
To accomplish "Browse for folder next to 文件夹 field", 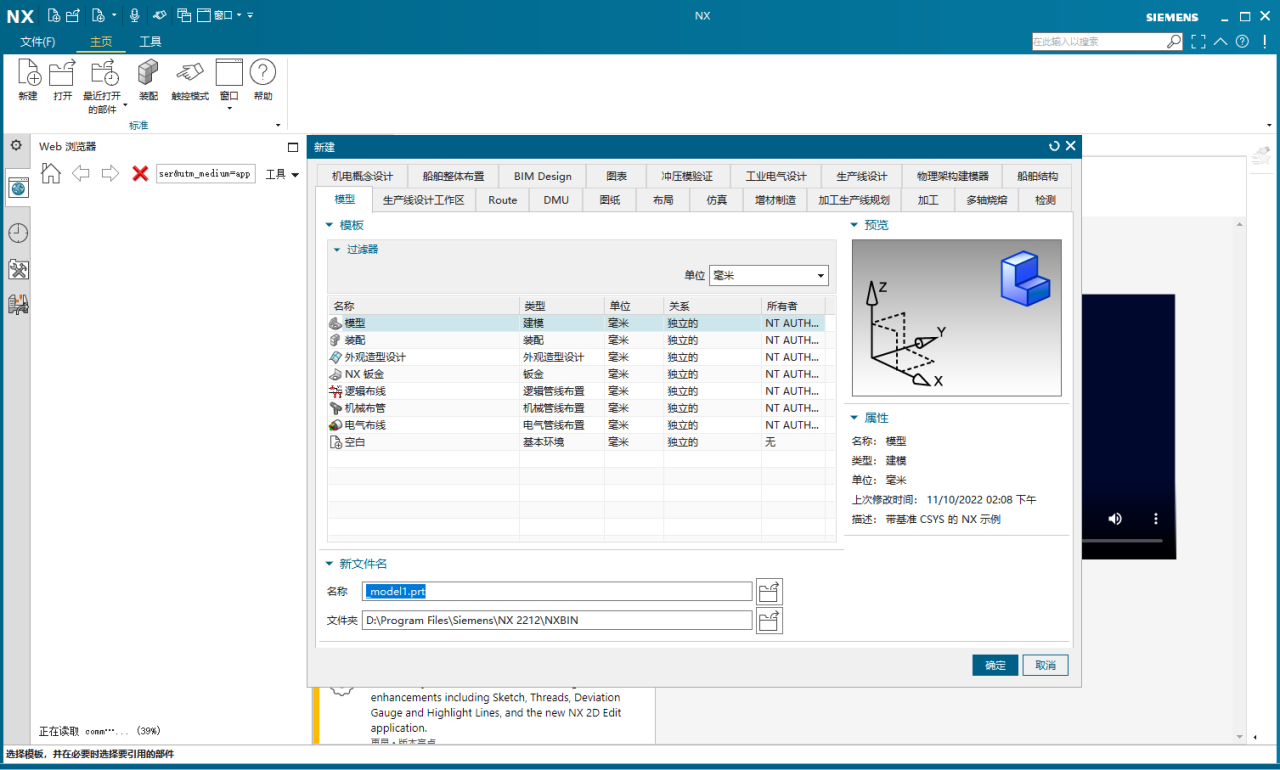I will (769, 621).
